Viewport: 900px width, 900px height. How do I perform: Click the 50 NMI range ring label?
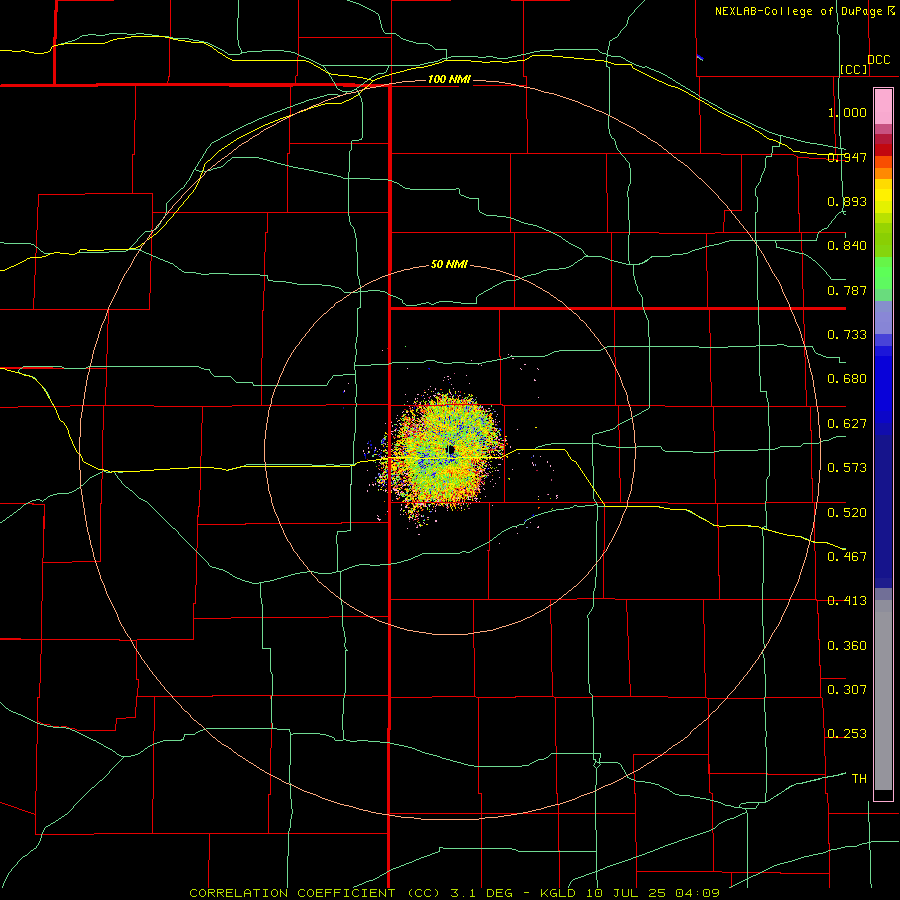tap(449, 265)
